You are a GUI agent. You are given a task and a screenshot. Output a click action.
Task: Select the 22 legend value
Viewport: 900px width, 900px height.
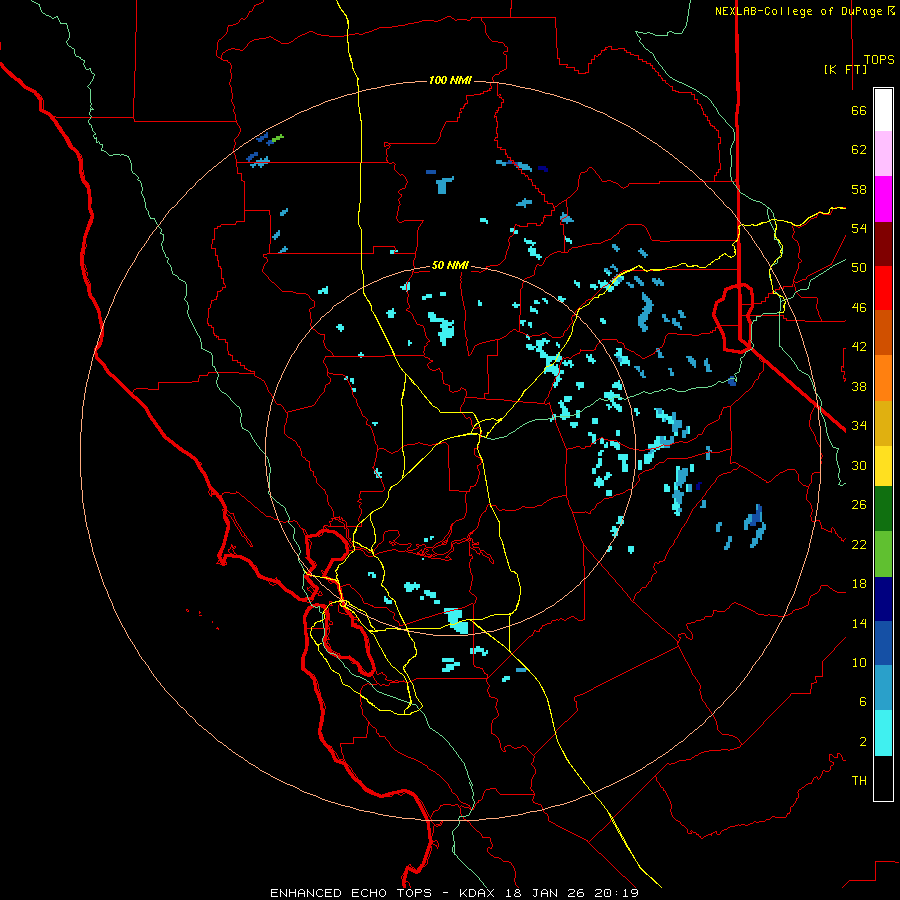tap(859, 544)
